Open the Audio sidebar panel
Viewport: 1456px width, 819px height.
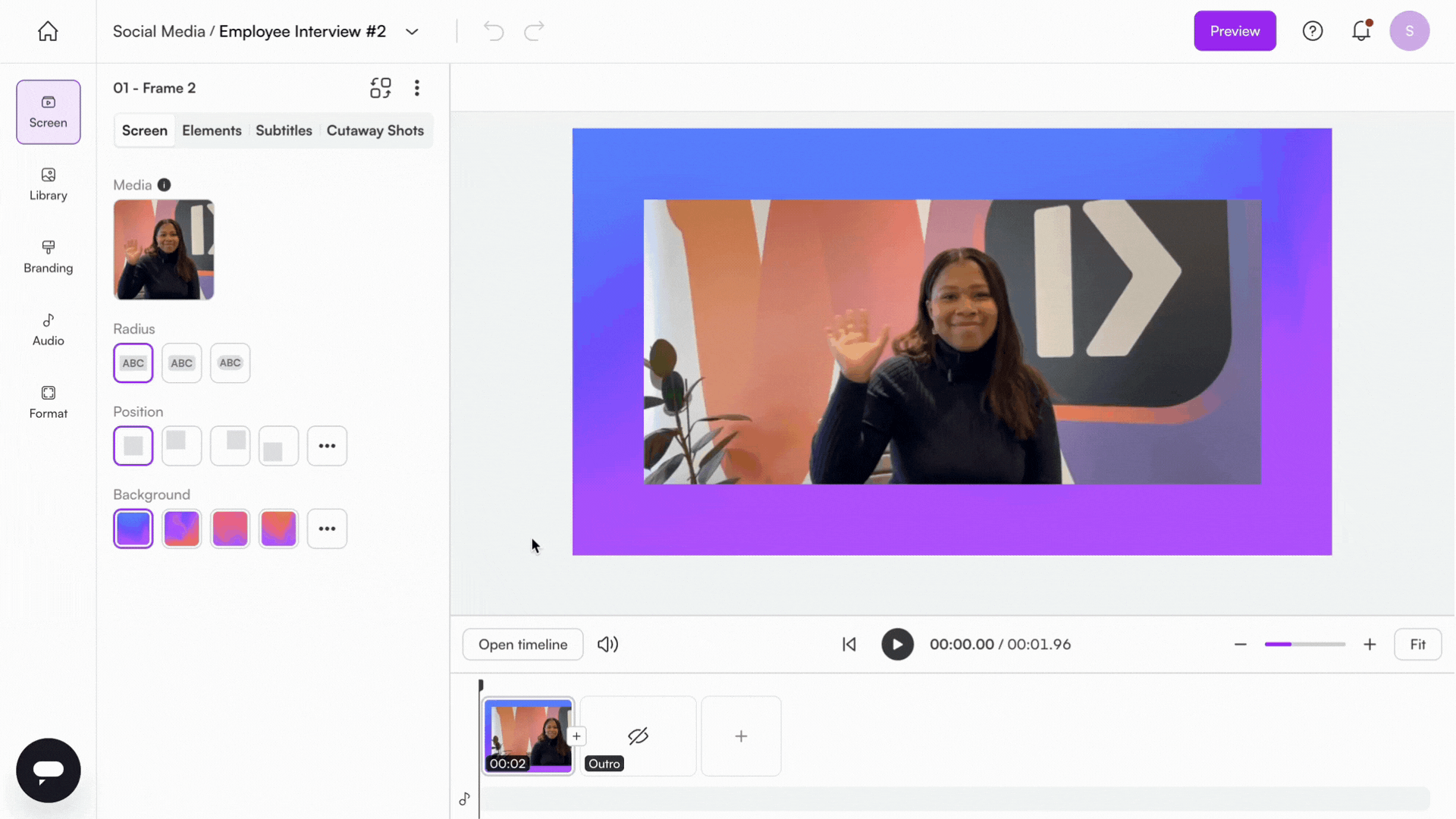pos(48,330)
